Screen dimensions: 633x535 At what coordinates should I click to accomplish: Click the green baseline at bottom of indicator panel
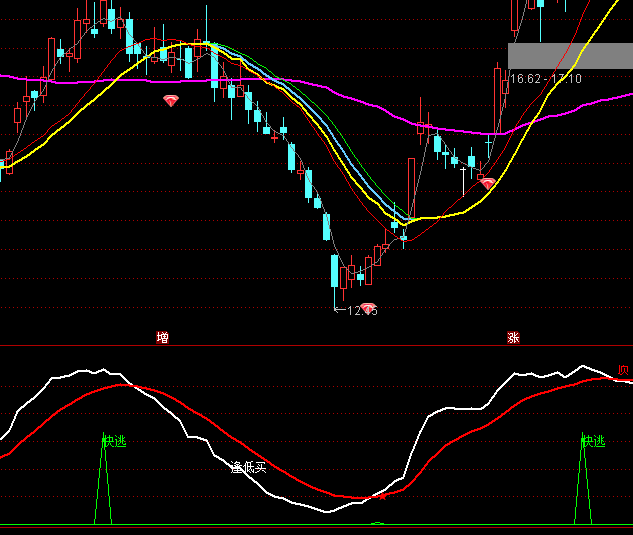click(300, 524)
